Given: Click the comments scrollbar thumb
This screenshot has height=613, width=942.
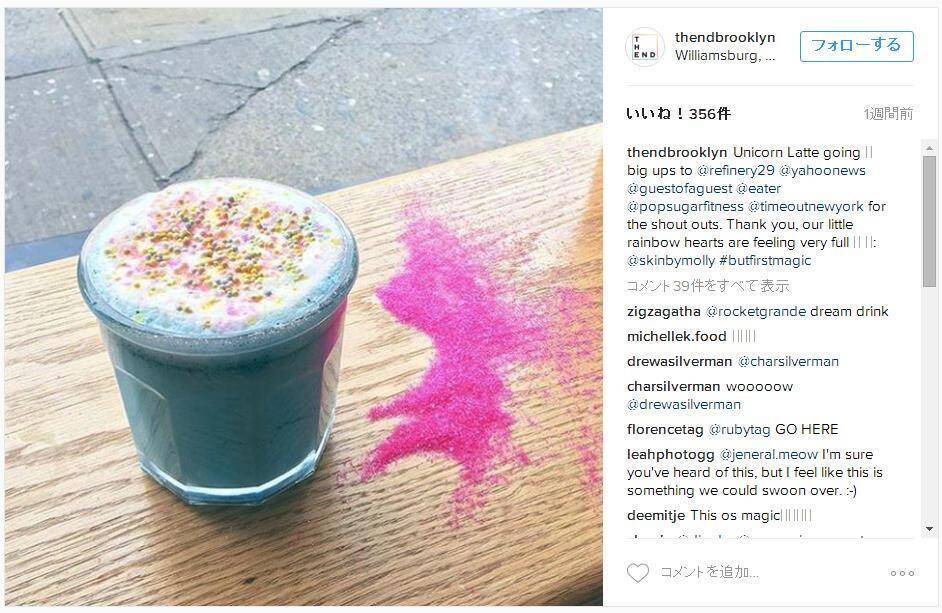Looking at the screenshot, I should pos(929,221).
